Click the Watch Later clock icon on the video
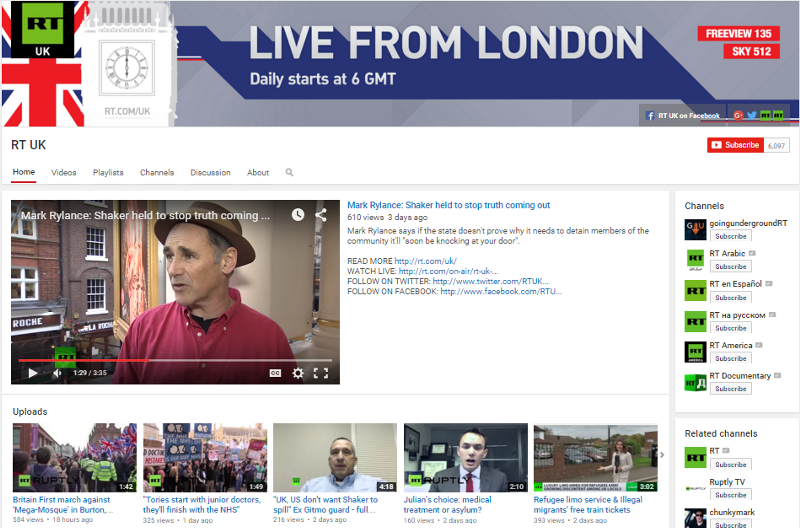The height and width of the screenshot is (528, 800). pyautogui.click(x=298, y=215)
